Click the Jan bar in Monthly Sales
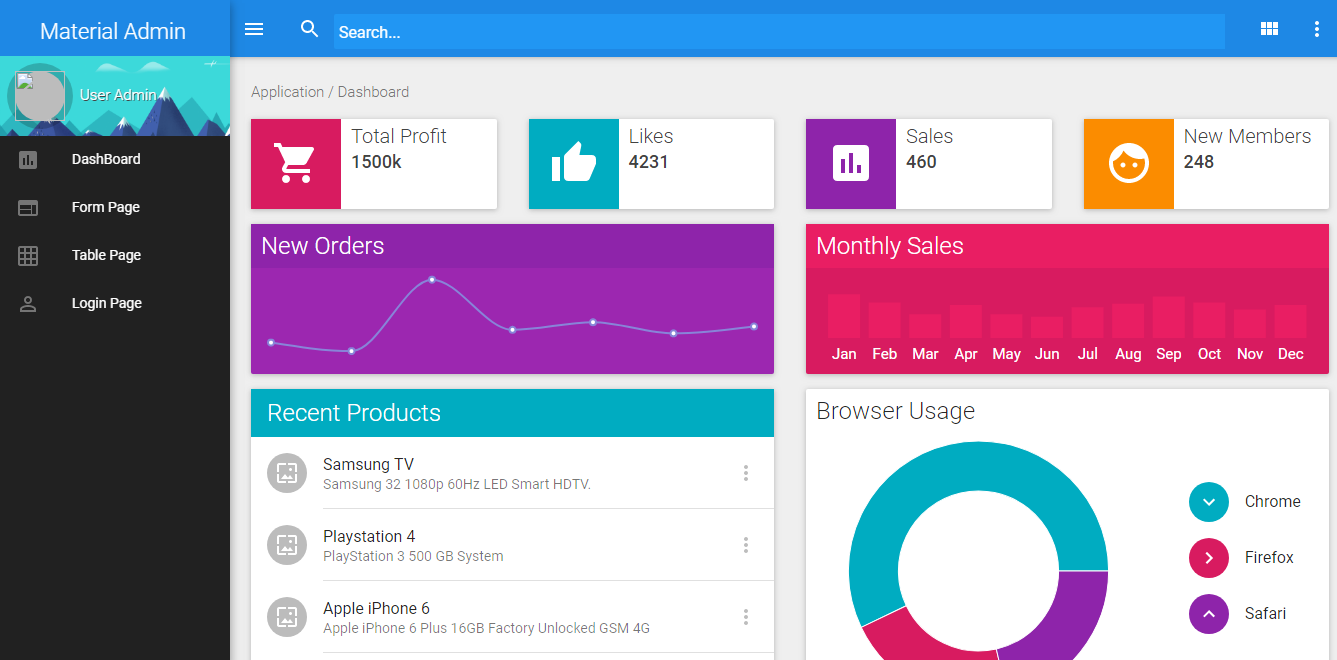The width and height of the screenshot is (1337, 660). pos(844,316)
